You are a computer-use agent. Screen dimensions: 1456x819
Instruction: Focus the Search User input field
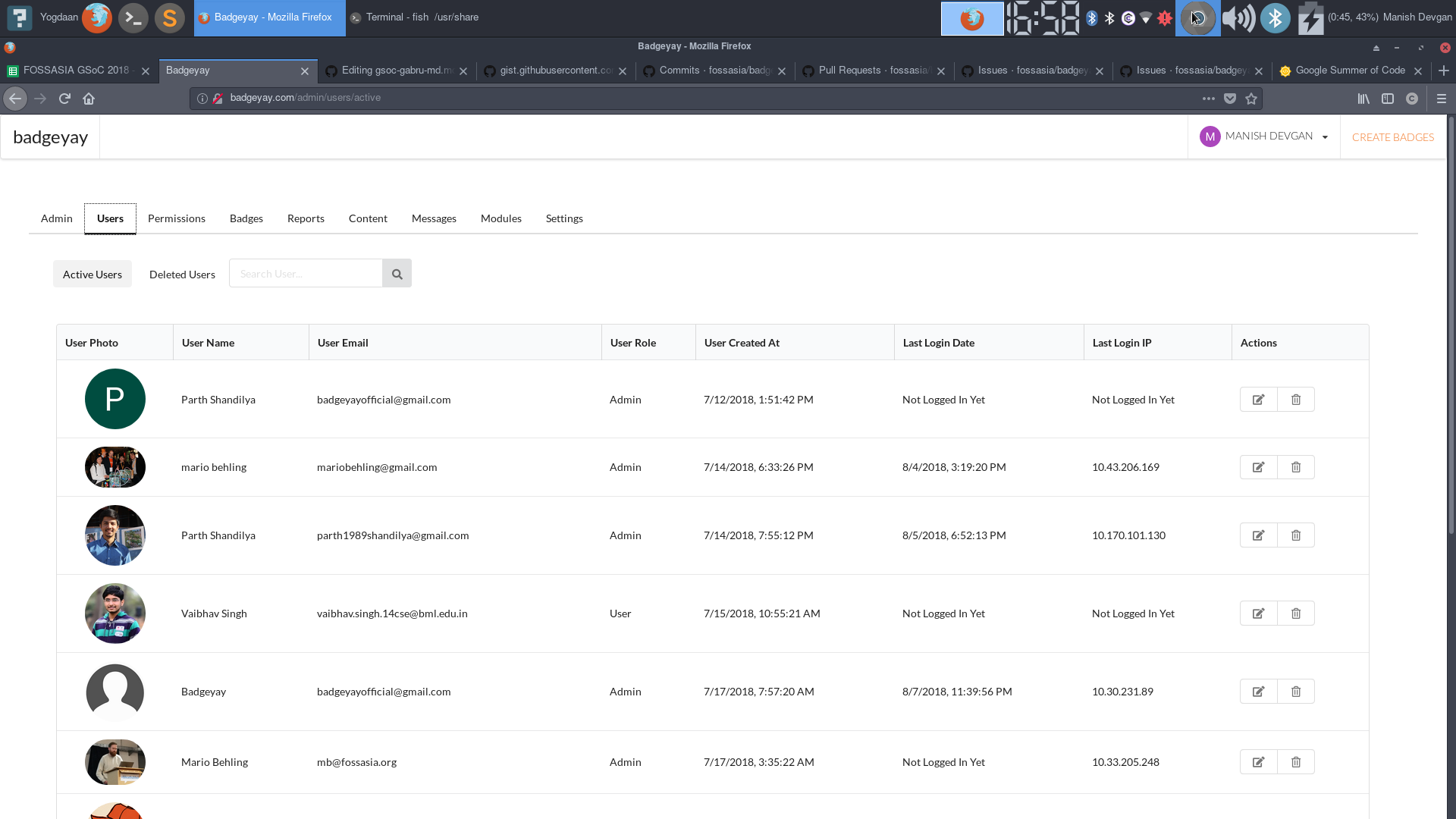pyautogui.click(x=306, y=274)
